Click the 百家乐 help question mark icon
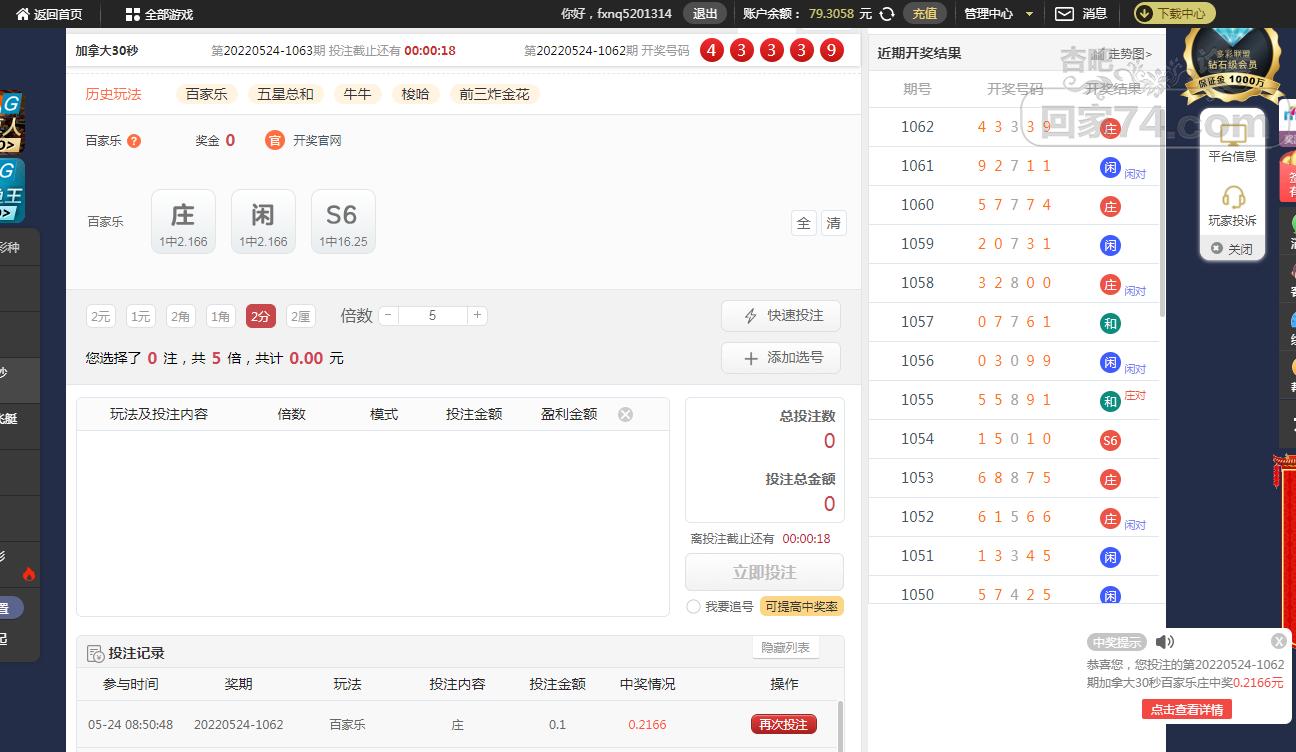Screen dimensions: 1296x752 pyautogui.click(x=134, y=141)
